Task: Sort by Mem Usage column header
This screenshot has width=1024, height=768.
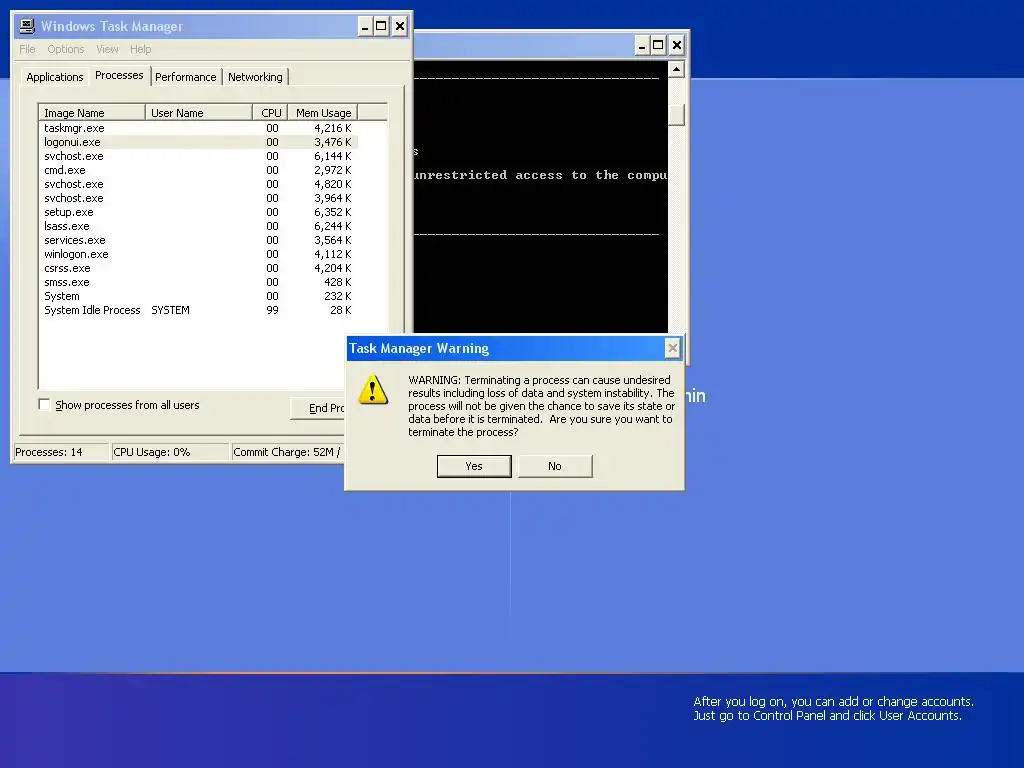Action: click(323, 113)
